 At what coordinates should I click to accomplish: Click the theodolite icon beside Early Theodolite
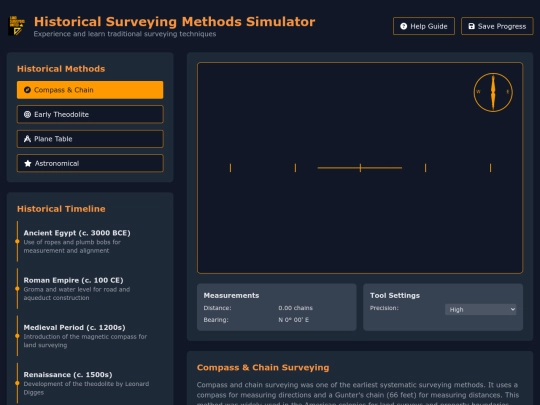tap(27, 114)
